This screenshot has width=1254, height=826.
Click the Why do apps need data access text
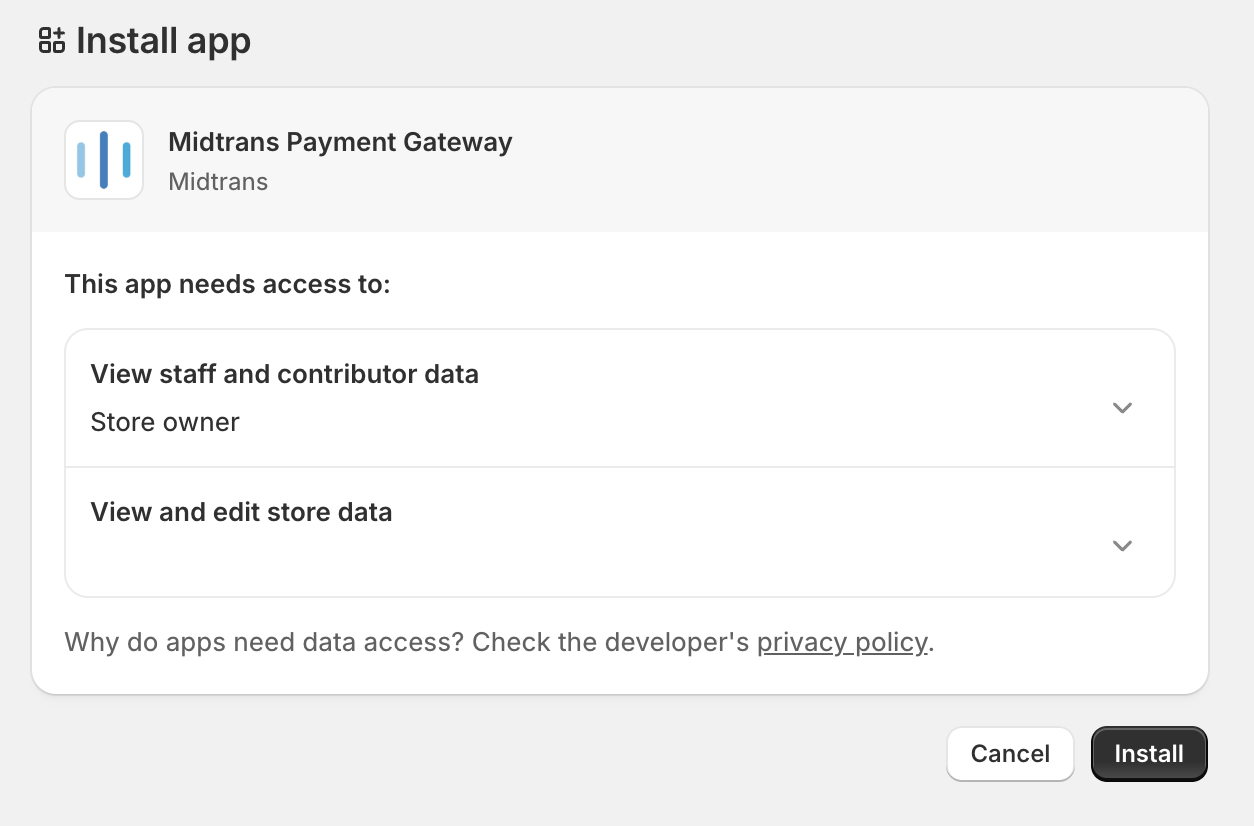[x=264, y=641]
